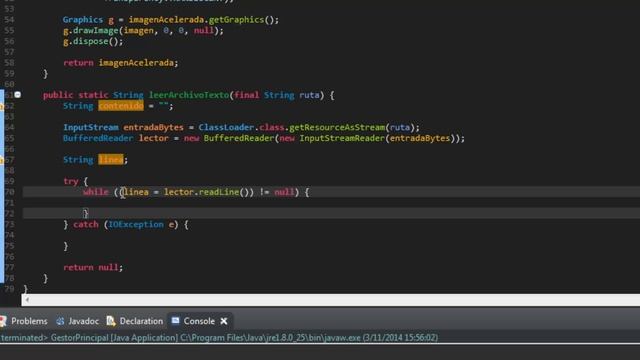The height and width of the screenshot is (360, 640).
Task: Click the highlighted 'linea' declaration
Action: (111, 160)
